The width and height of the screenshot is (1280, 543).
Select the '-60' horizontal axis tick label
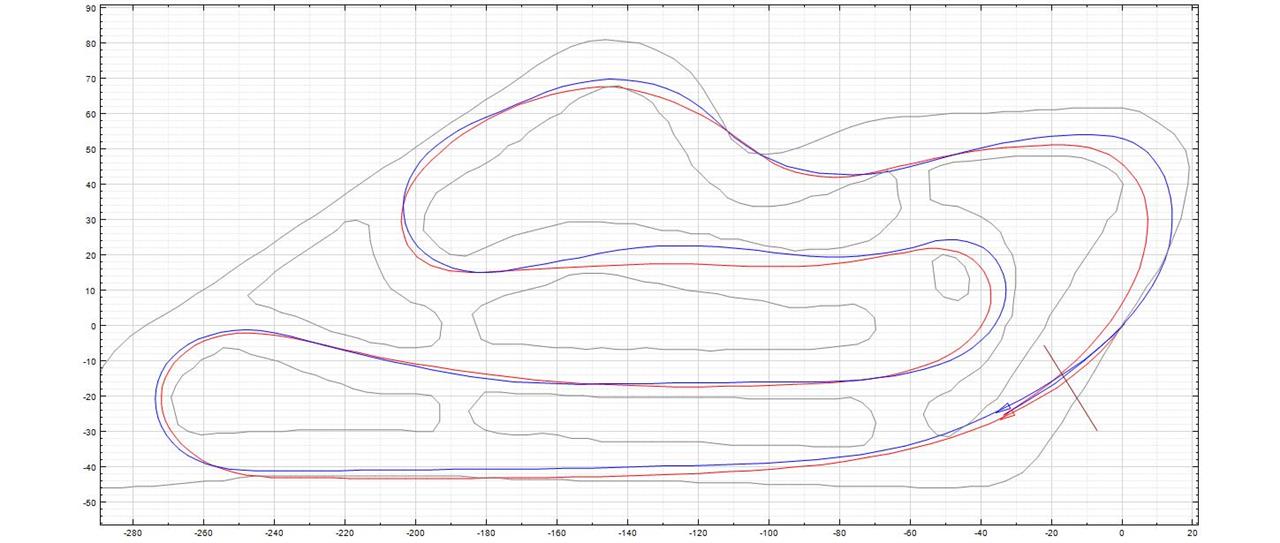click(x=910, y=534)
